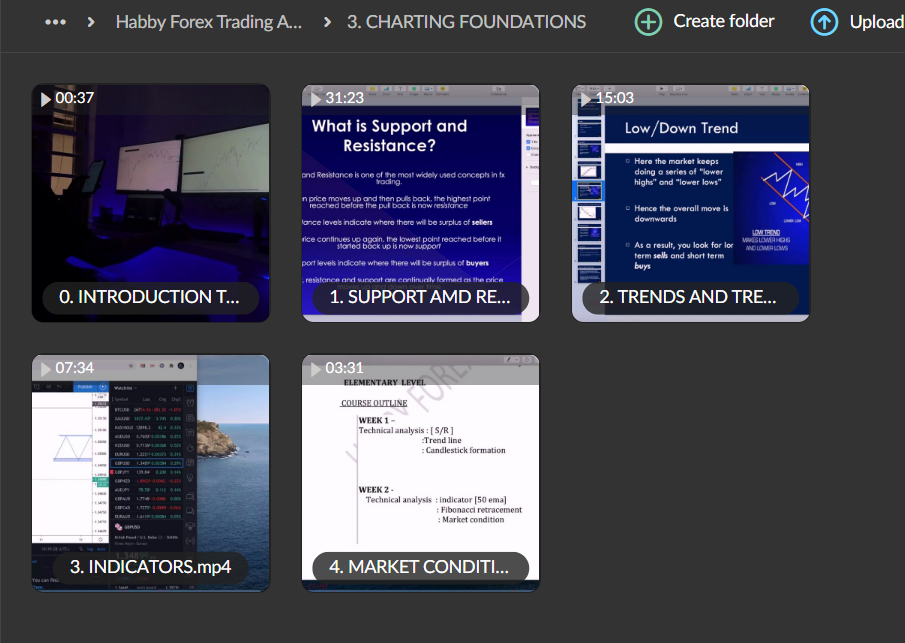
Task: Click the 1. SUPPORT AMD RE filename label
Action: point(420,297)
